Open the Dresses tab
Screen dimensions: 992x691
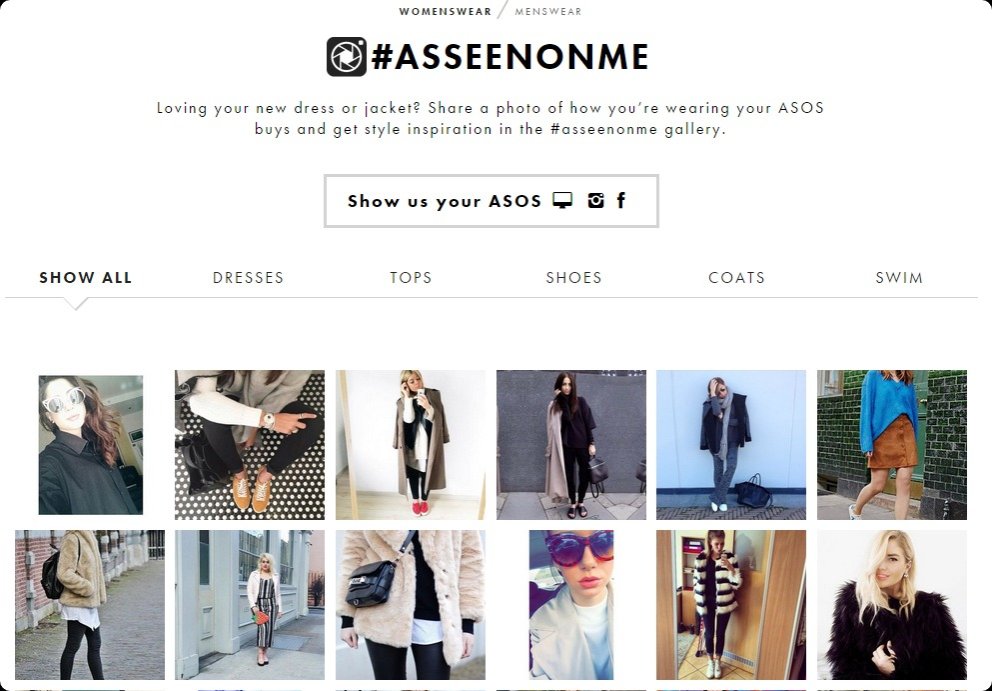point(248,278)
